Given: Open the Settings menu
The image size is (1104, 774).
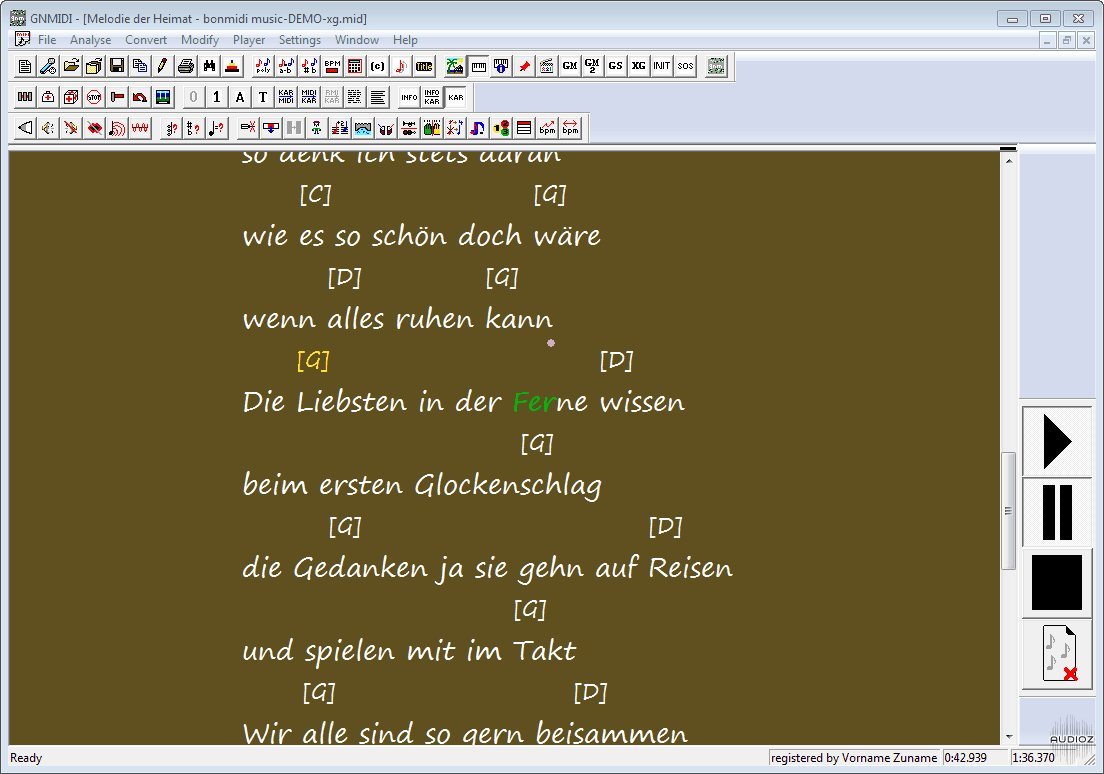Looking at the screenshot, I should pos(300,40).
